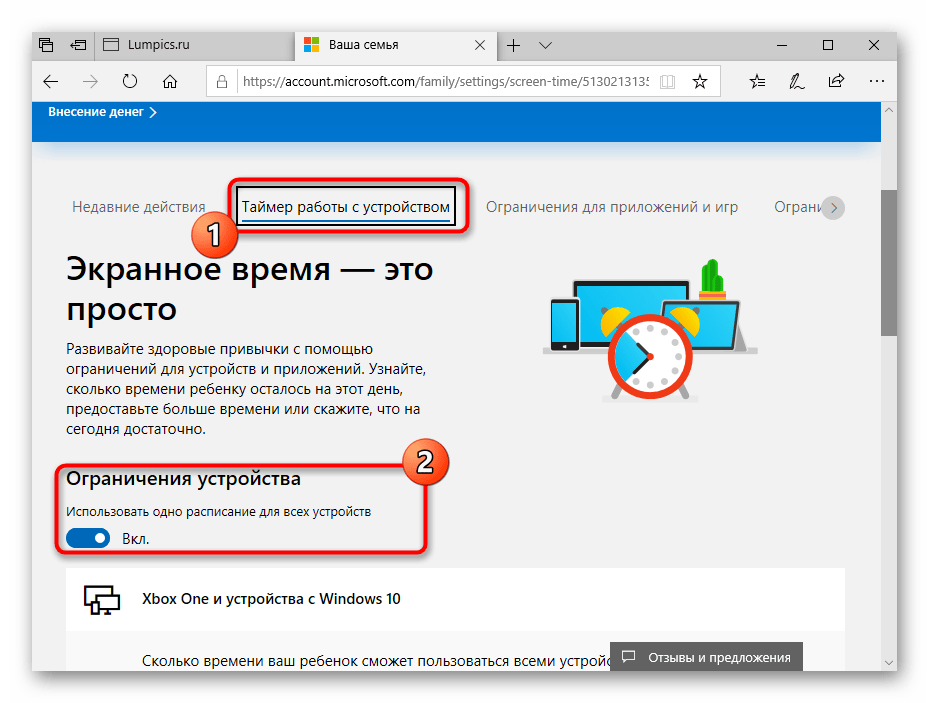Expand more settings categories with right chevron
Viewport: 929px width, 703px height.
click(x=835, y=207)
